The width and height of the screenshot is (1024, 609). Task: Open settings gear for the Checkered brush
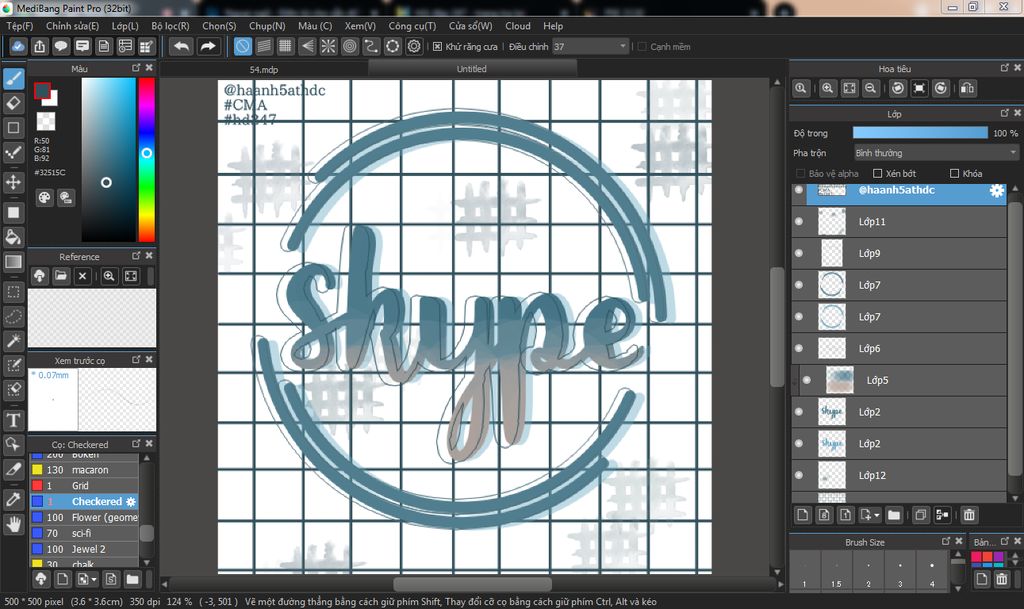click(x=131, y=501)
